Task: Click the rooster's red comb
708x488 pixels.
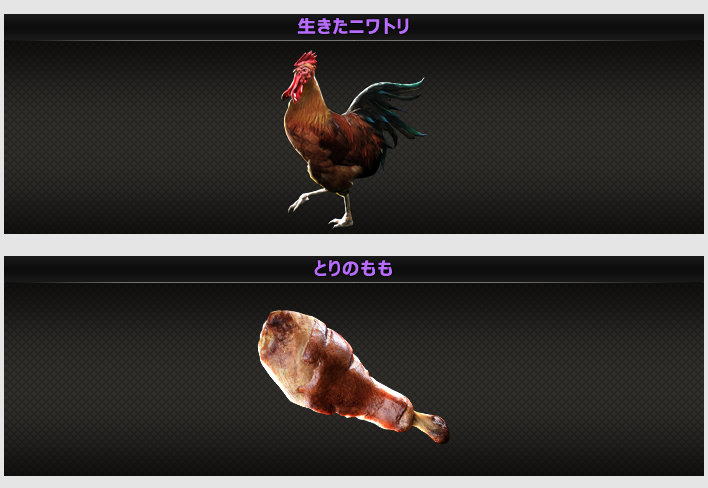Action: tap(306, 59)
